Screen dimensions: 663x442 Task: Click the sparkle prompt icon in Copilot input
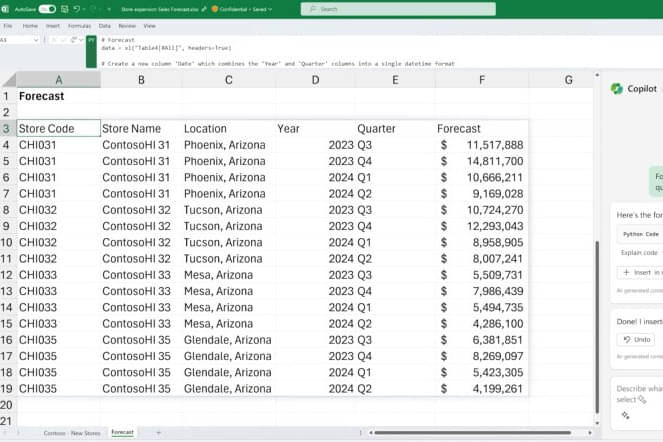click(625, 415)
